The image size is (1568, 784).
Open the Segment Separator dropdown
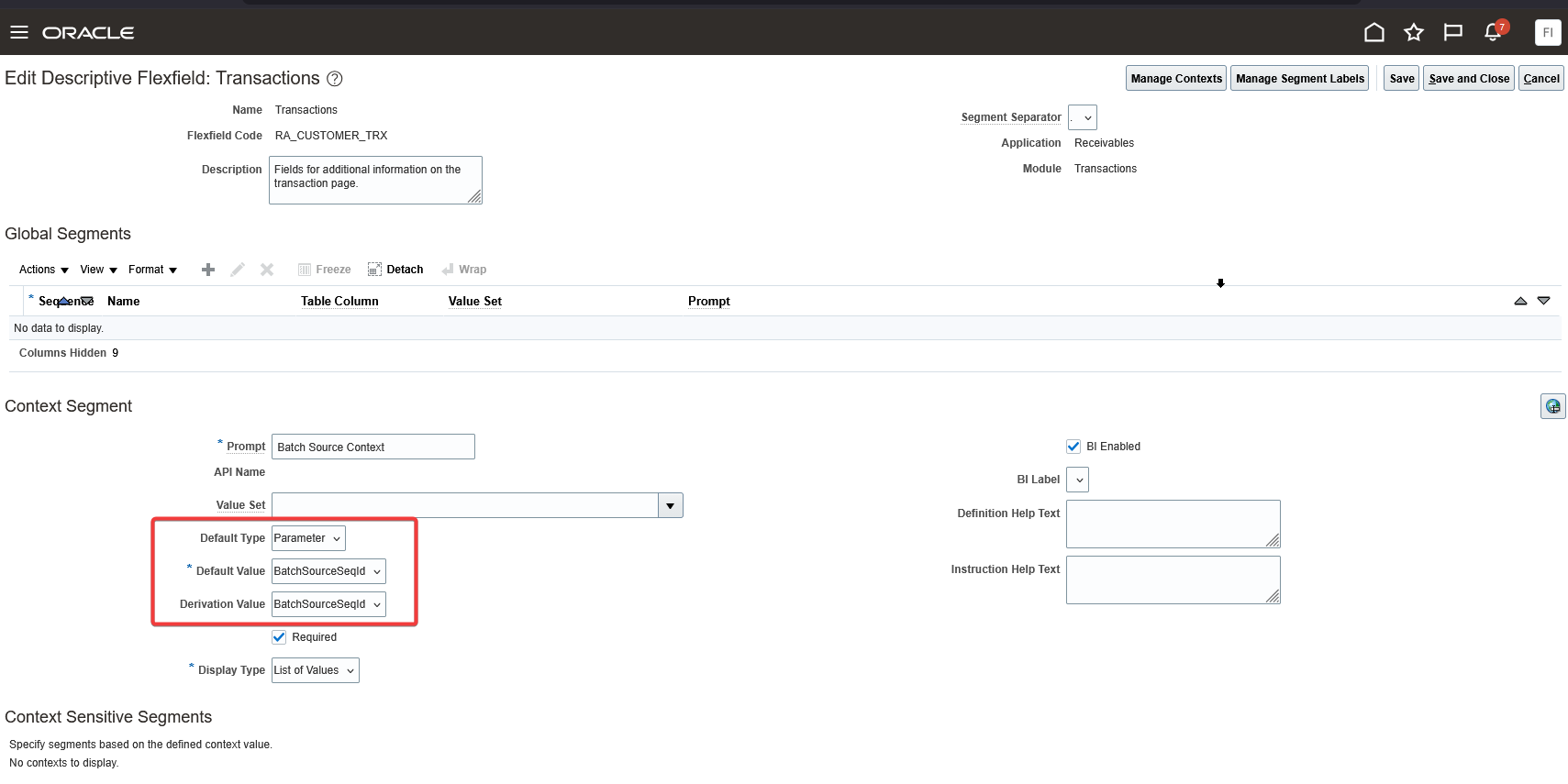[1083, 117]
